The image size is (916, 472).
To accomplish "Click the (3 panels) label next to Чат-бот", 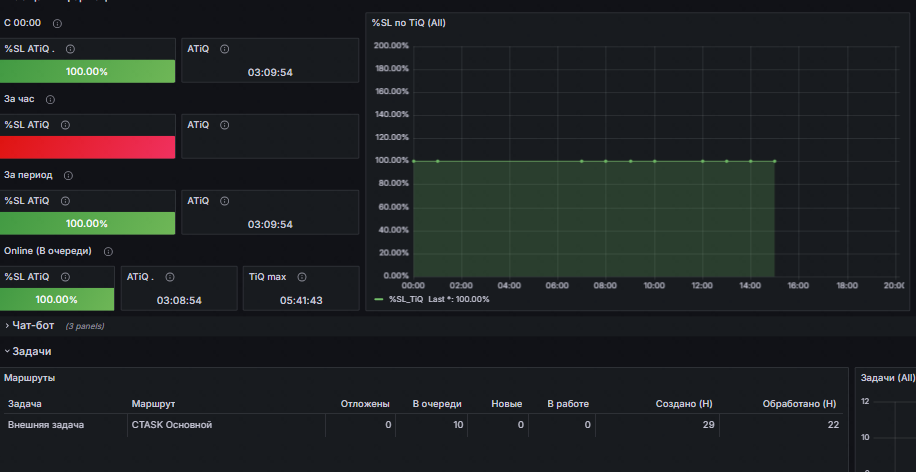I will 85,326.
